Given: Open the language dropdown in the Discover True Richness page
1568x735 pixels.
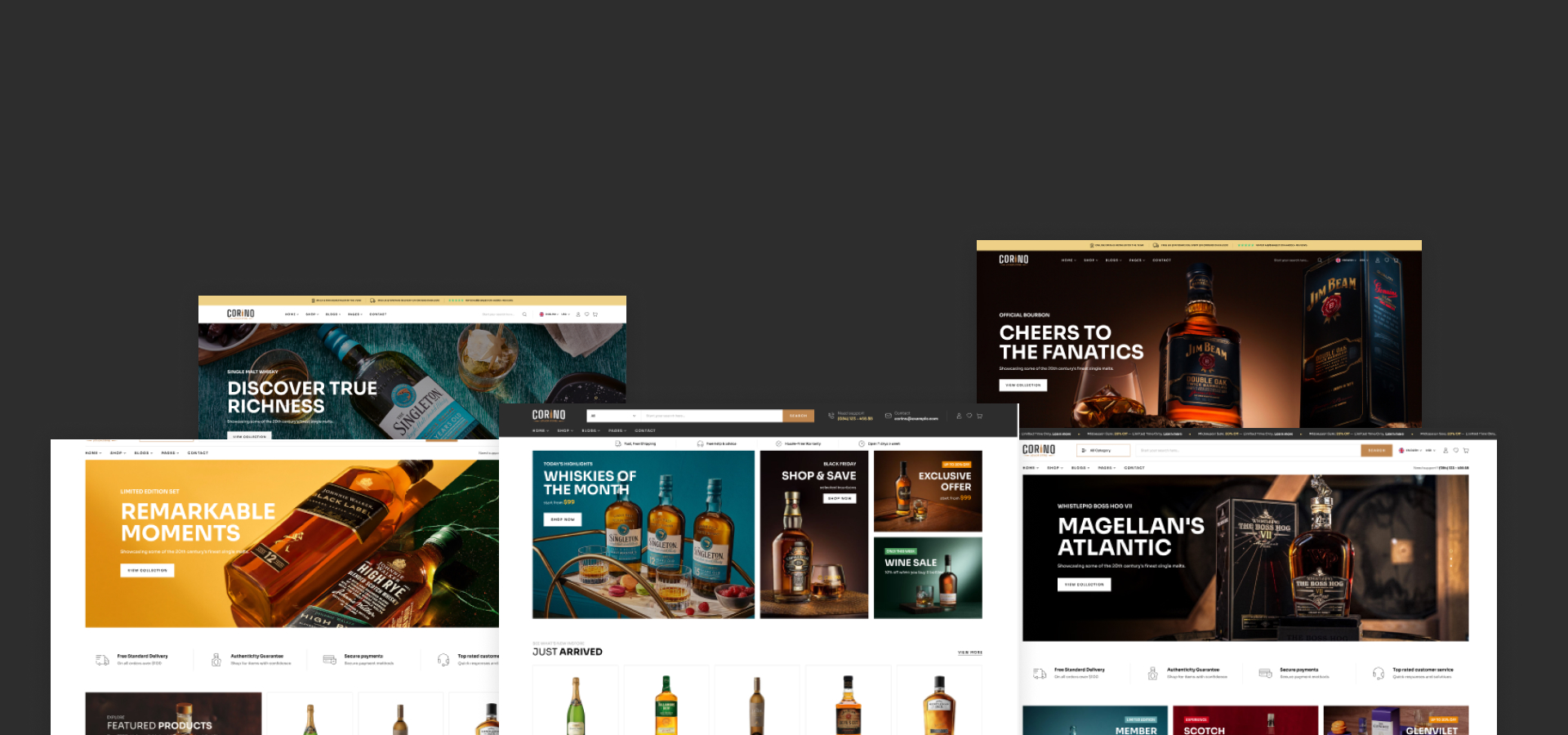Looking at the screenshot, I should (550, 314).
